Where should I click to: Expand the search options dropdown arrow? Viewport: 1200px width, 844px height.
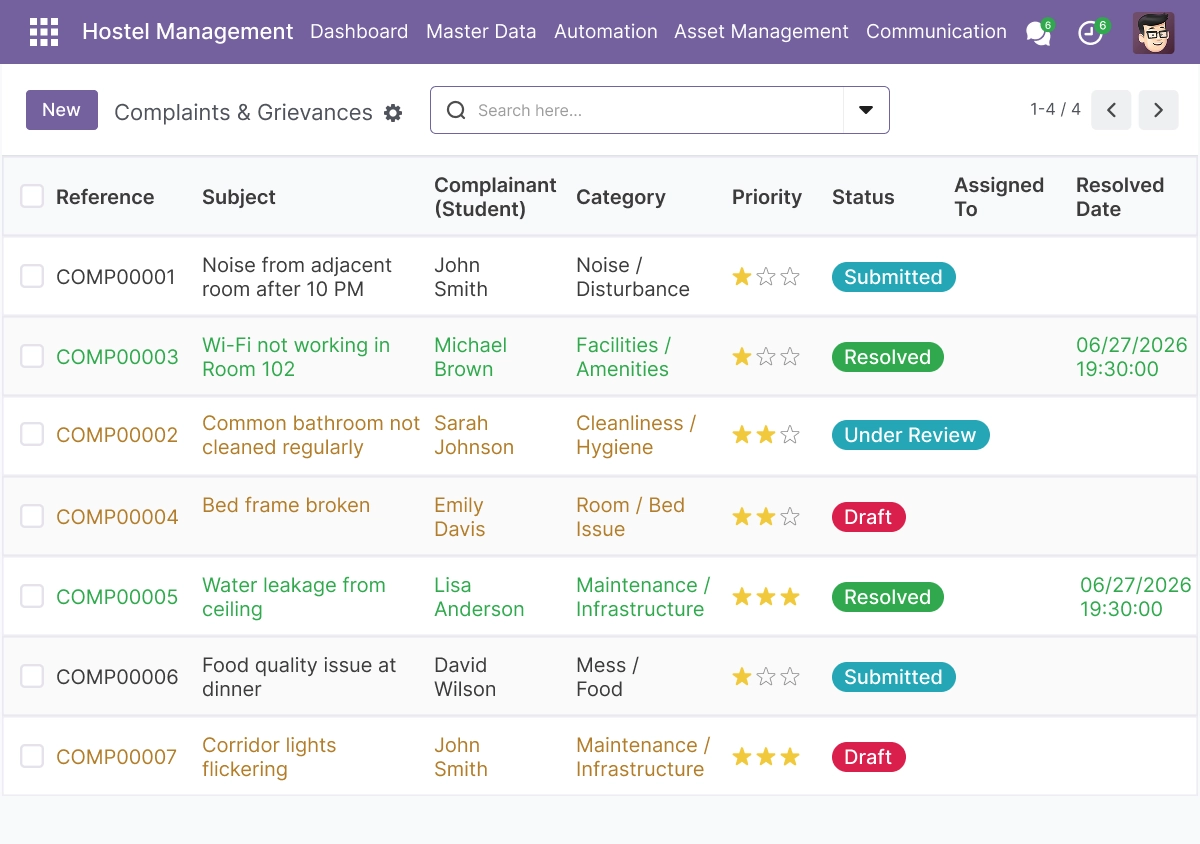tap(866, 110)
